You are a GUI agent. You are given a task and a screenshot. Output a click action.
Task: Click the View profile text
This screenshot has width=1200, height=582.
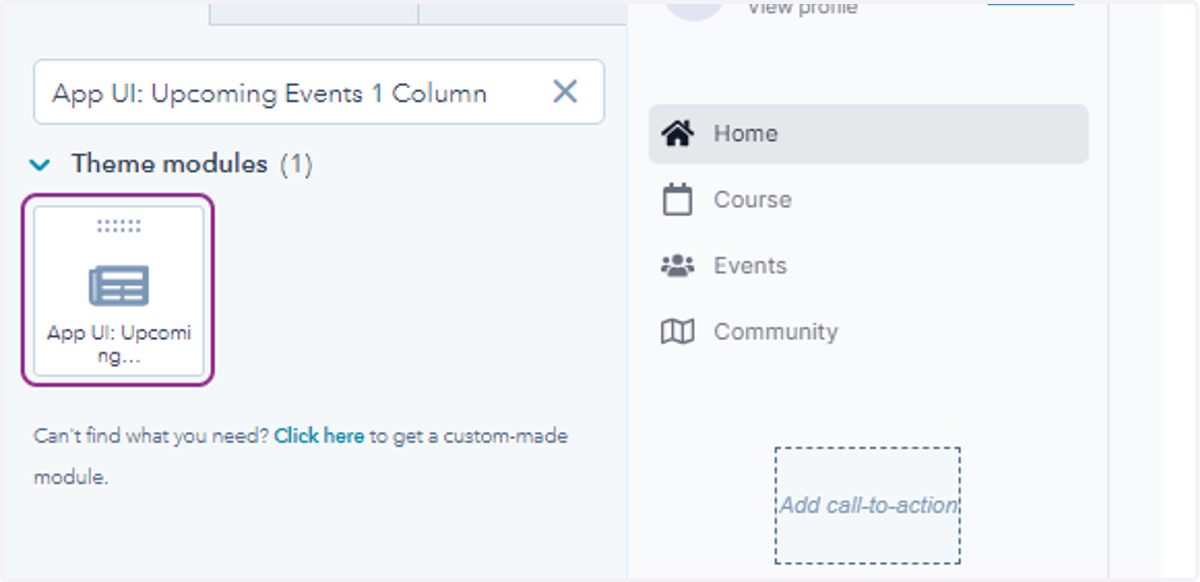click(802, 8)
